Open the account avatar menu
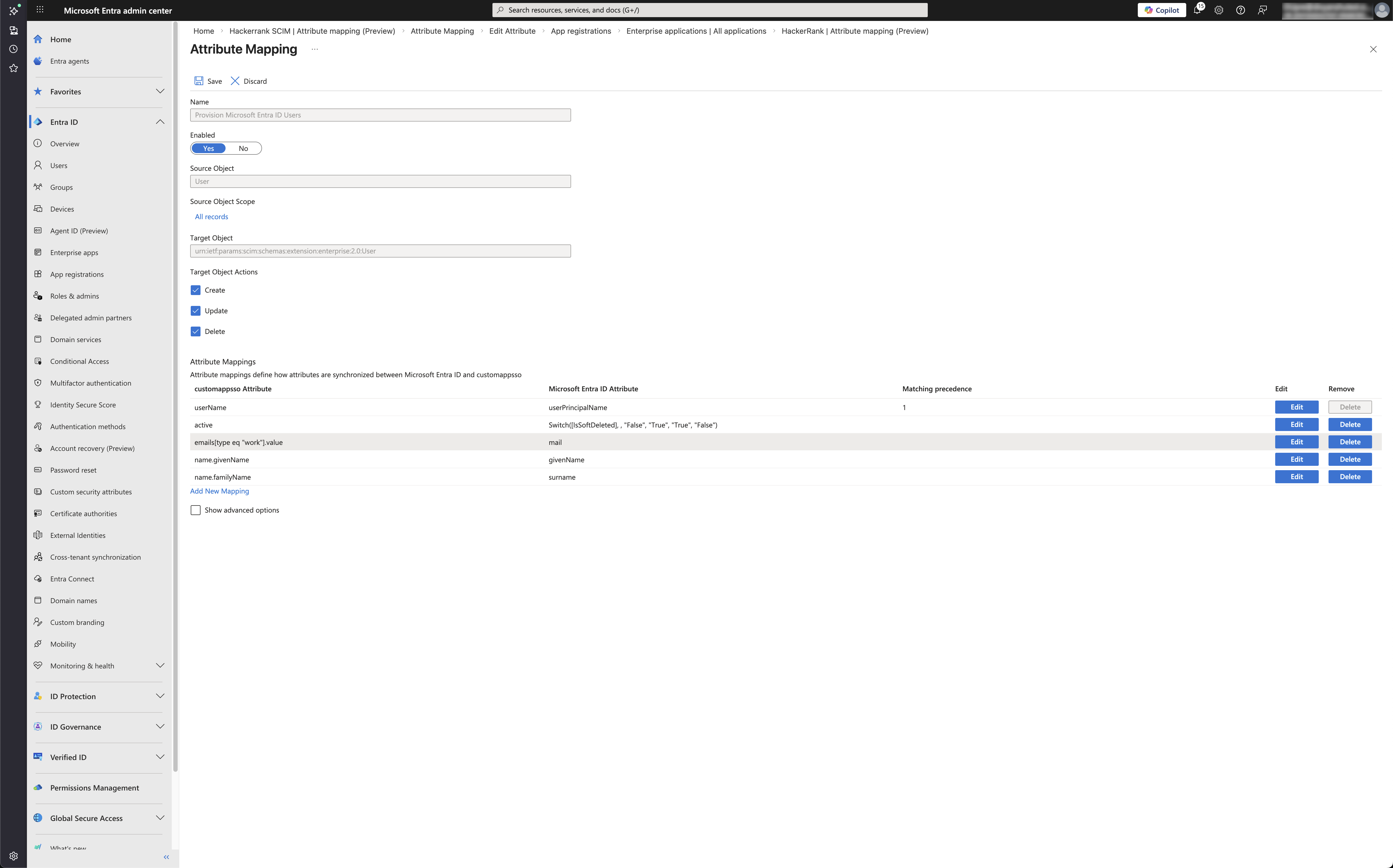The image size is (1393, 868). pos(1382,10)
